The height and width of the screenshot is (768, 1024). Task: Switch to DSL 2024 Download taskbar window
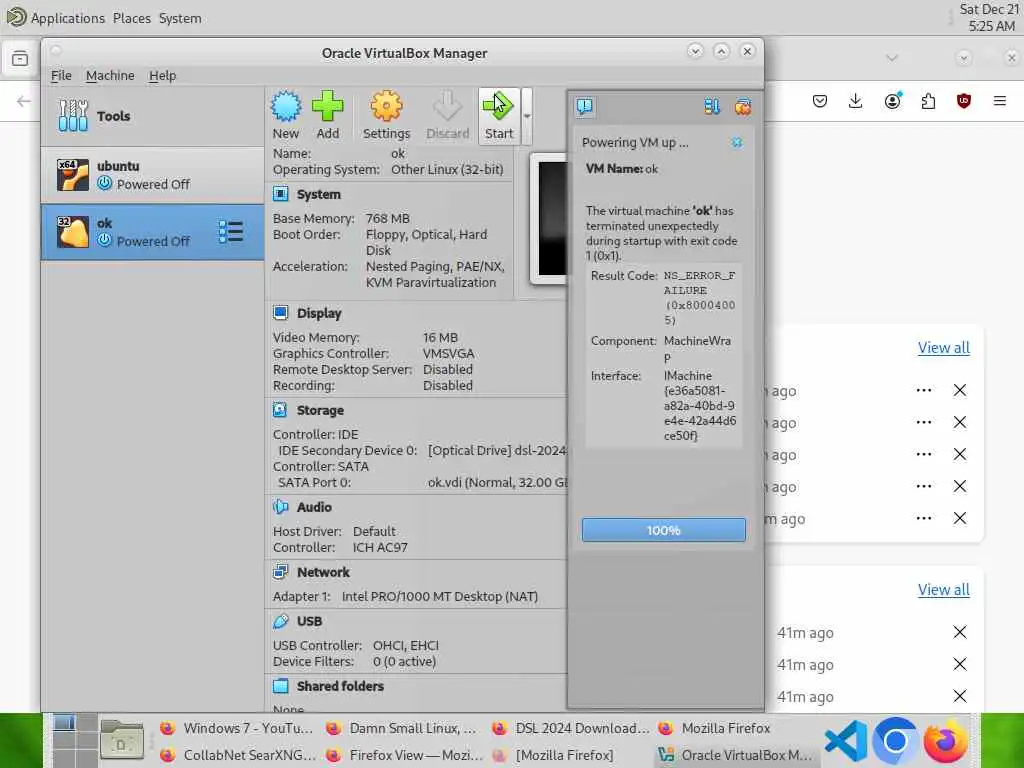click(x=570, y=728)
